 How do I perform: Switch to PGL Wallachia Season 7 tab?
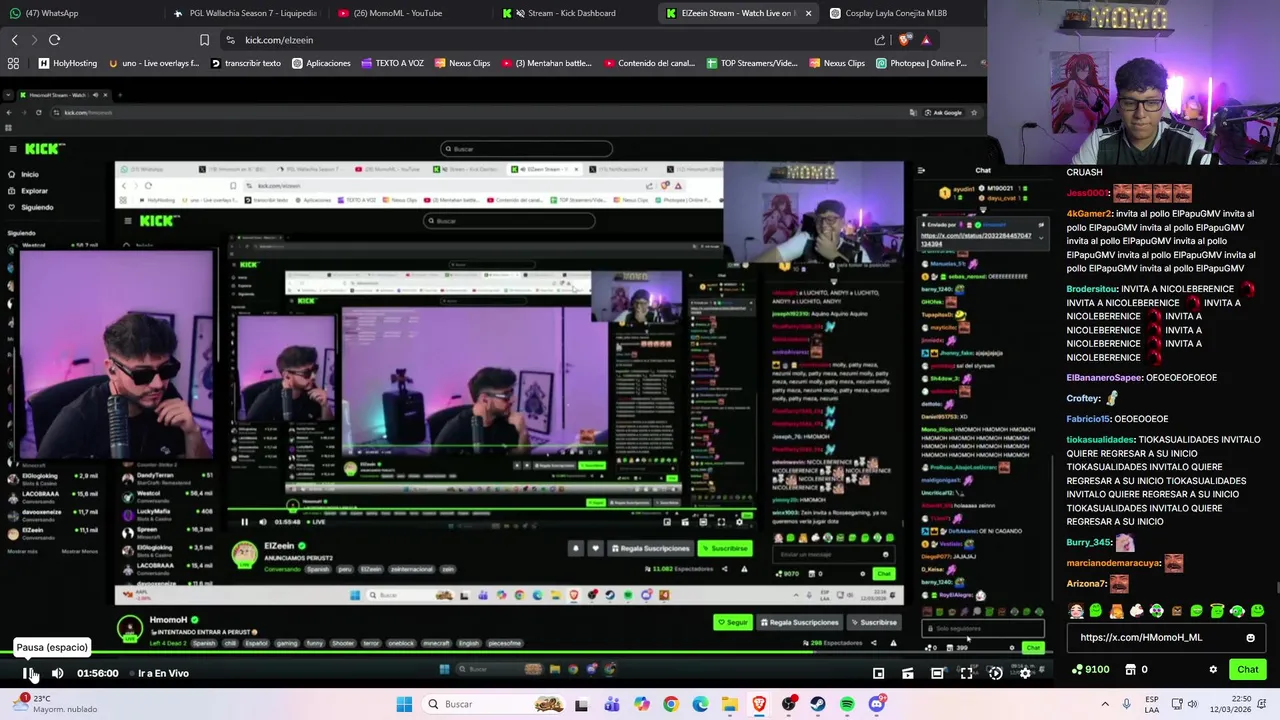pos(245,13)
